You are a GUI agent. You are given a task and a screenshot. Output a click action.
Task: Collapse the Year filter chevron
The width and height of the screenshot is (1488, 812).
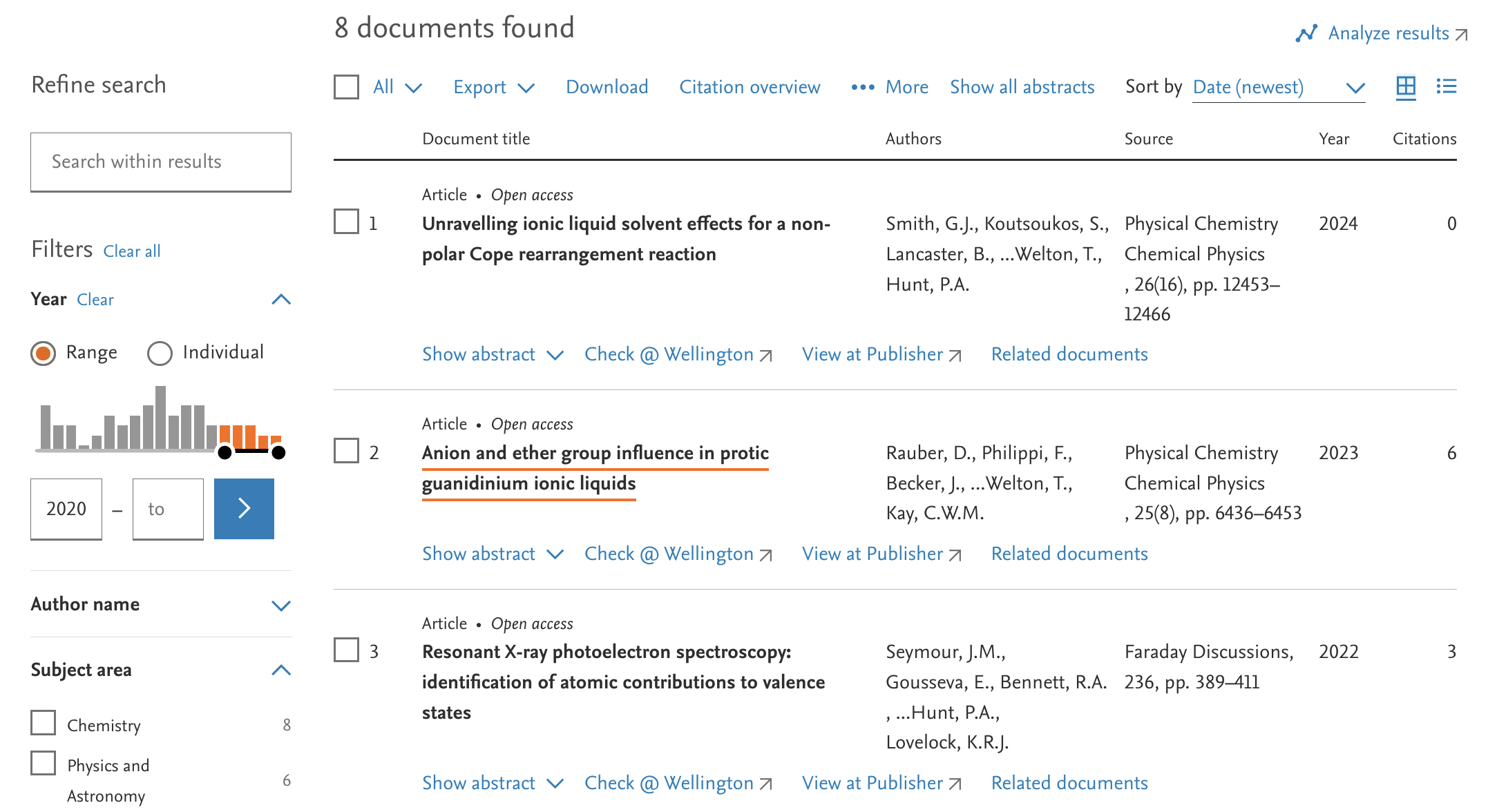[x=281, y=299]
